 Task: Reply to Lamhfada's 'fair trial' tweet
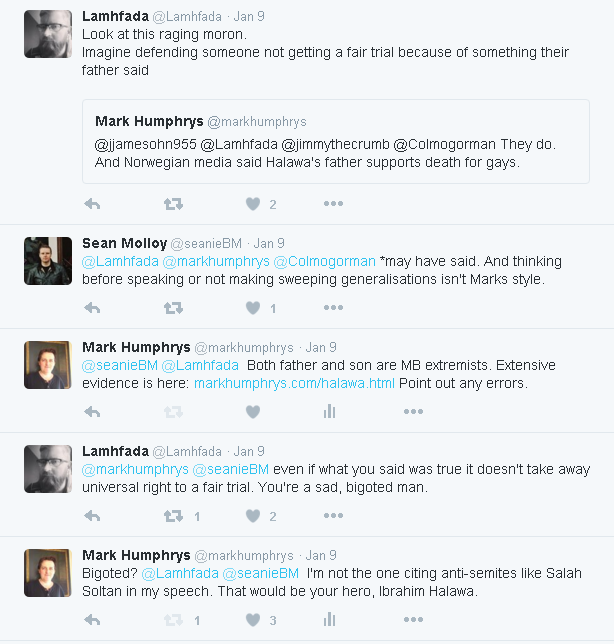92,516
